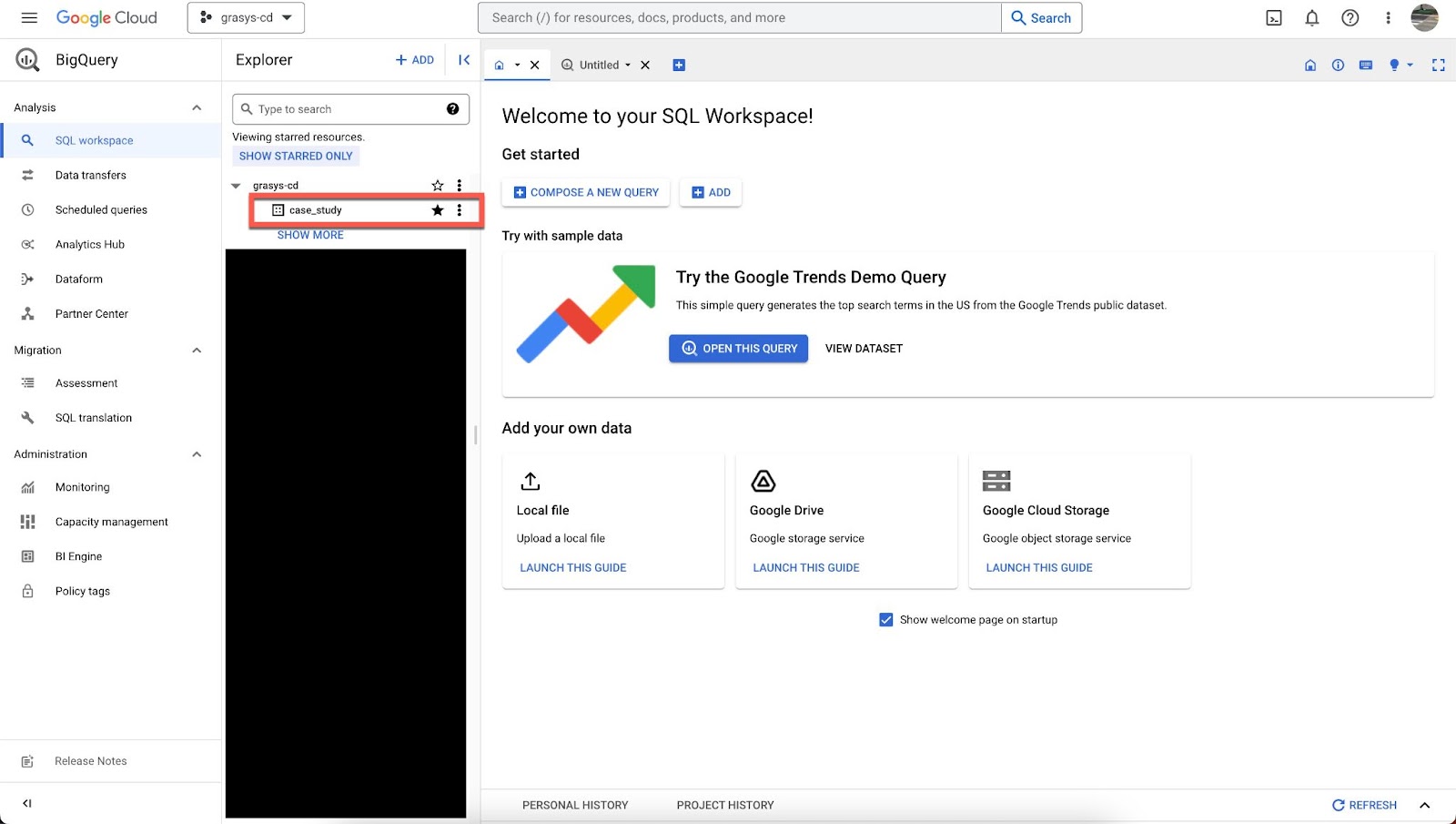Open the main navigation hamburger menu
This screenshot has width=1456, height=824.
[29, 17]
